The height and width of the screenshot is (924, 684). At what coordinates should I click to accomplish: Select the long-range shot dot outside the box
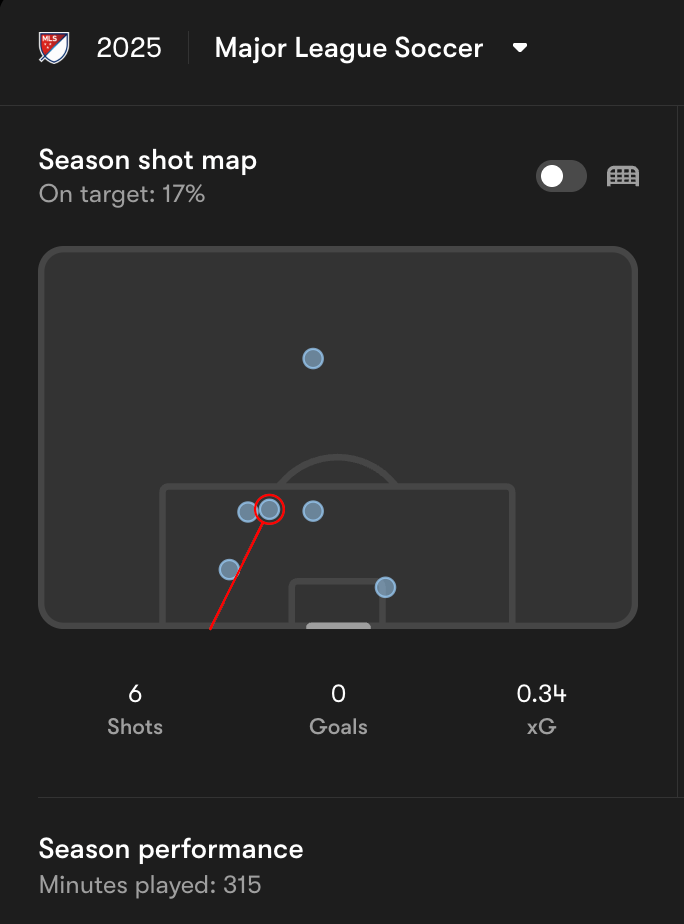pyautogui.click(x=313, y=358)
